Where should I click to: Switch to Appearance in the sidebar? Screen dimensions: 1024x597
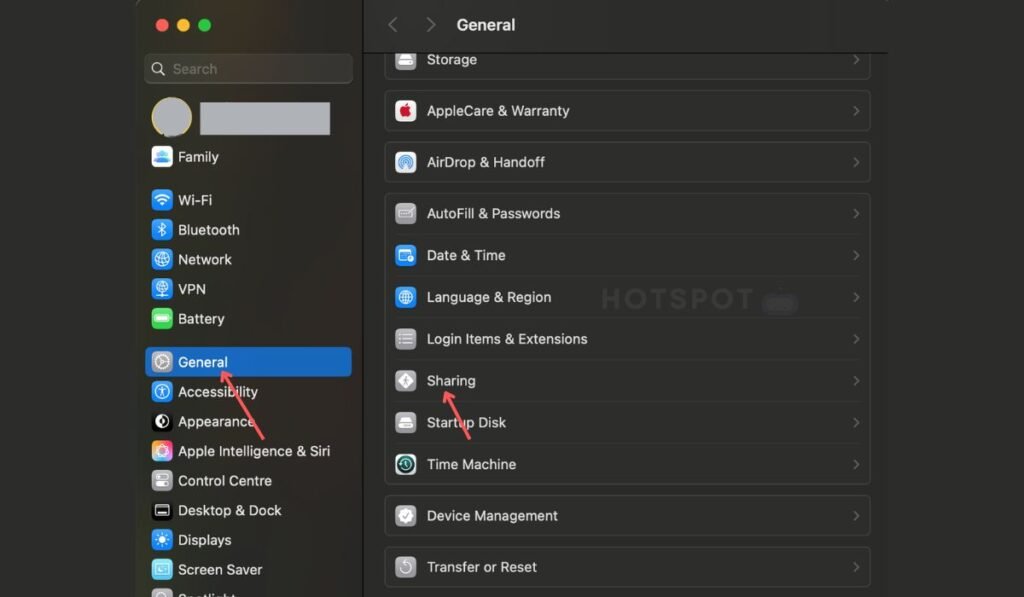(215, 421)
